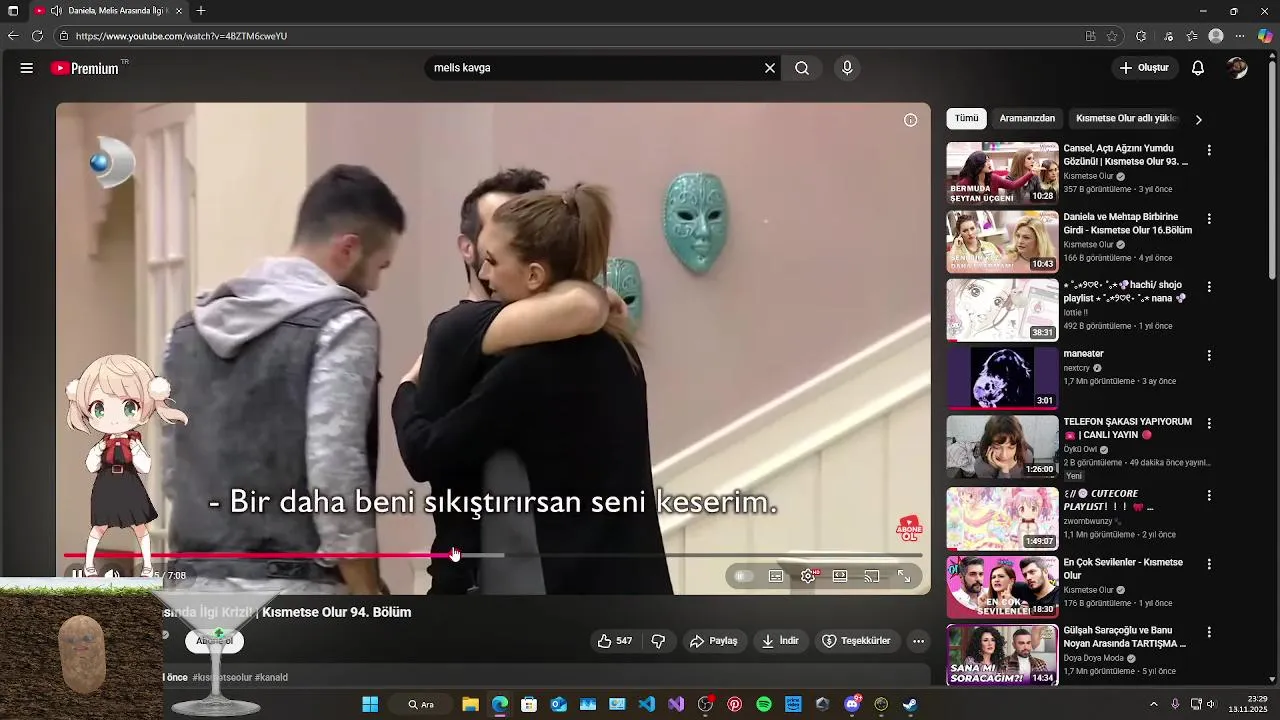Enter fullscreen mode

(904, 576)
